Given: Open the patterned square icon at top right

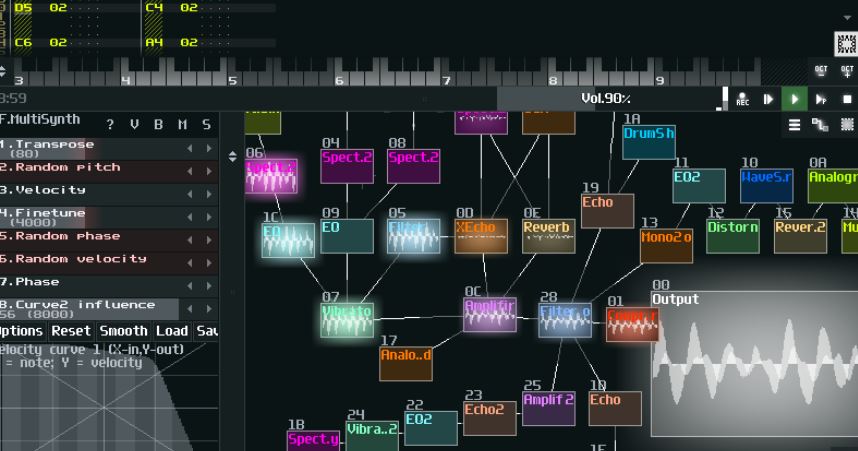Looking at the screenshot, I should click(846, 44).
